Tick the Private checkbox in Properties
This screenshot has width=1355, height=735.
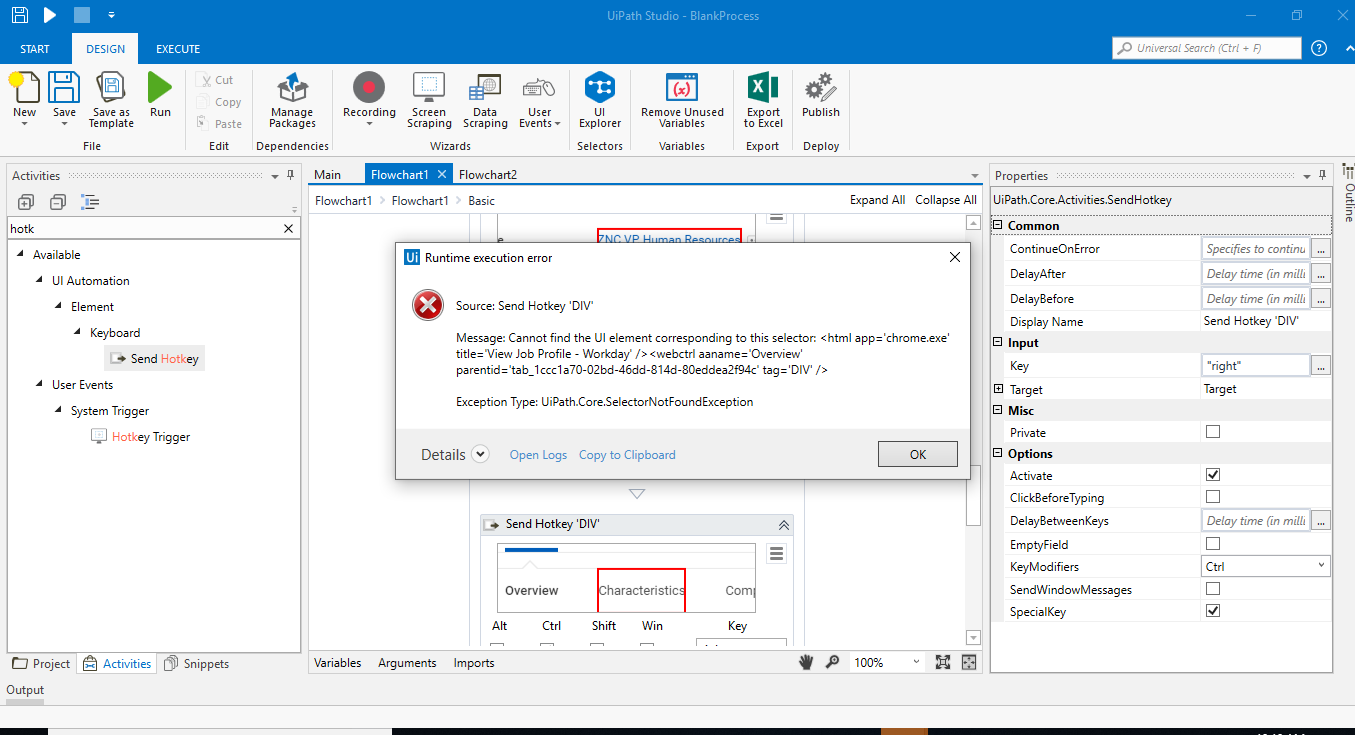[1213, 433]
